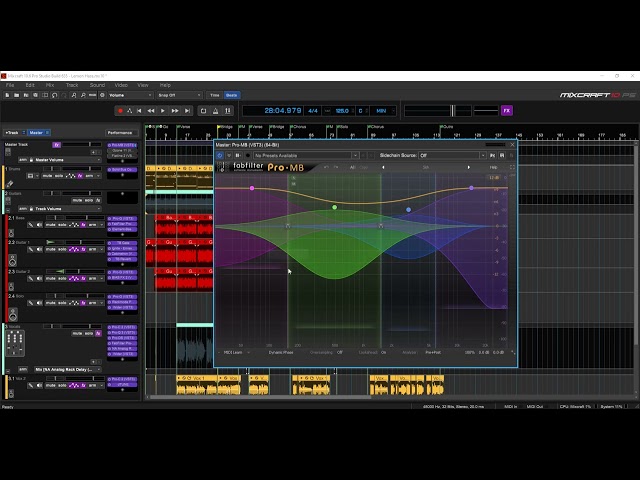Open the Track menu
The height and width of the screenshot is (480, 640).
click(72, 85)
